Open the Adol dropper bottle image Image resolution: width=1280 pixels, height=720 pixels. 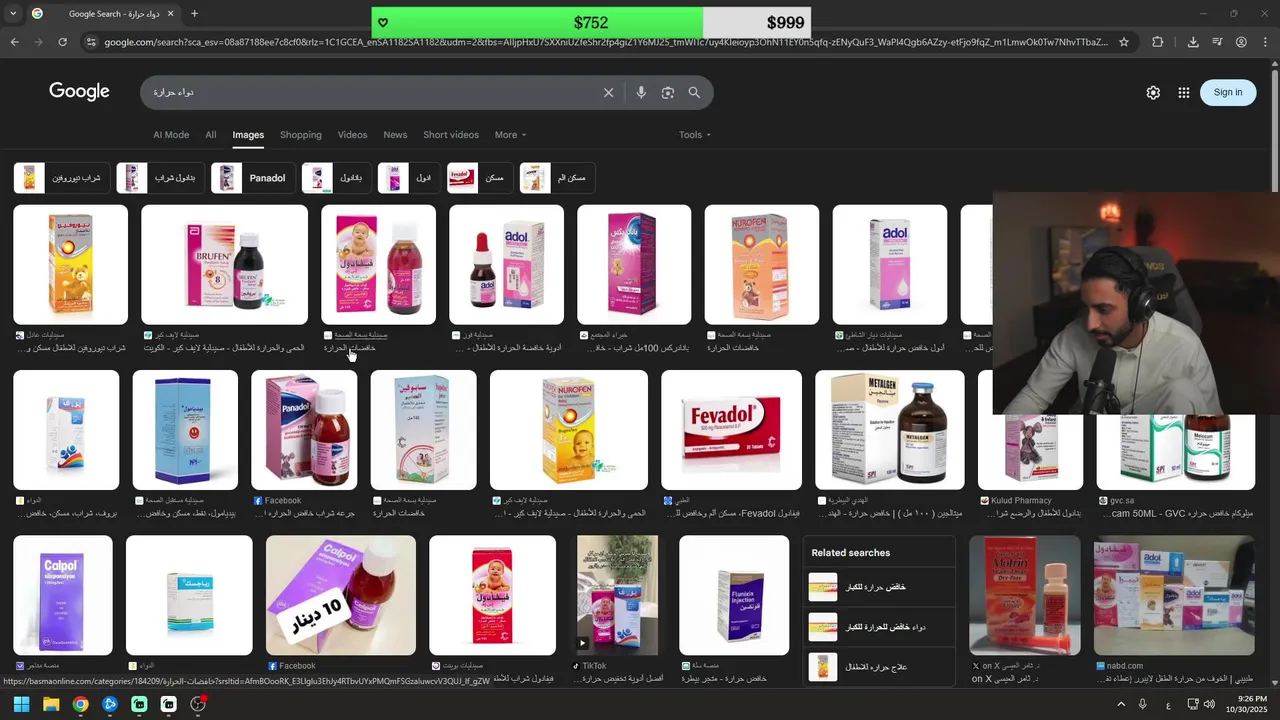coord(506,265)
